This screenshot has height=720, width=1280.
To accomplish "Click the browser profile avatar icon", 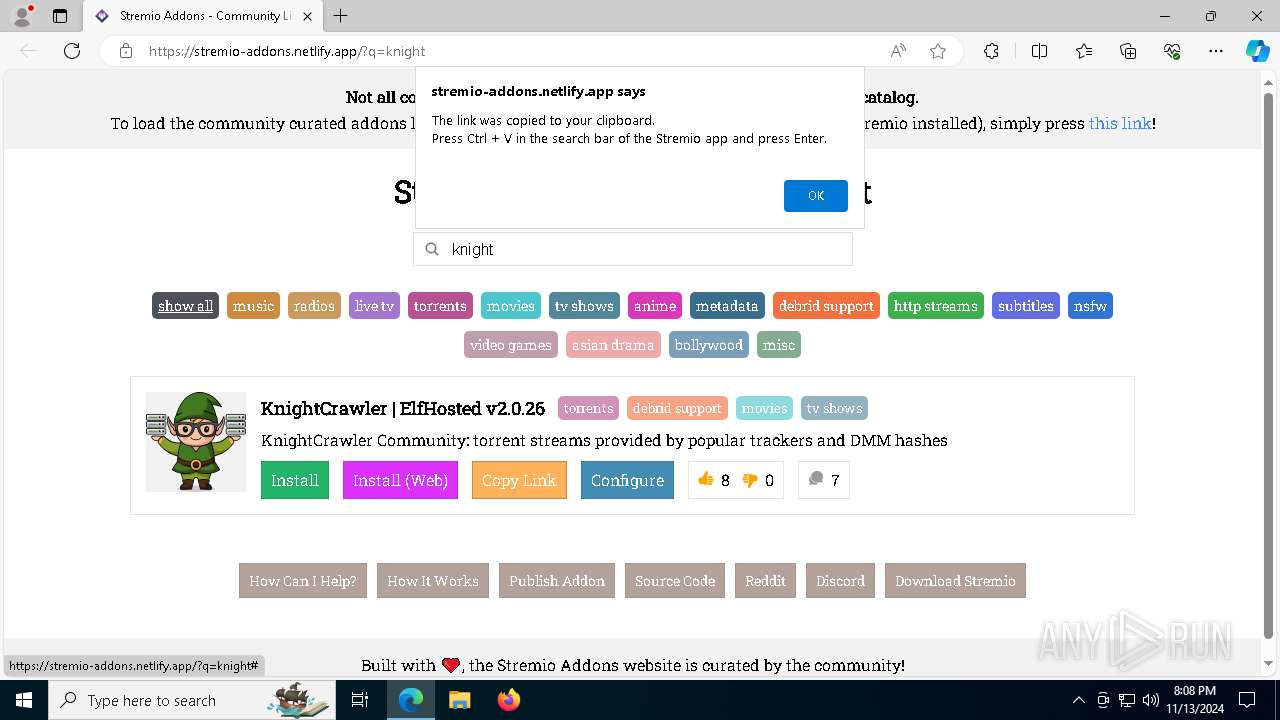I will click(22, 16).
